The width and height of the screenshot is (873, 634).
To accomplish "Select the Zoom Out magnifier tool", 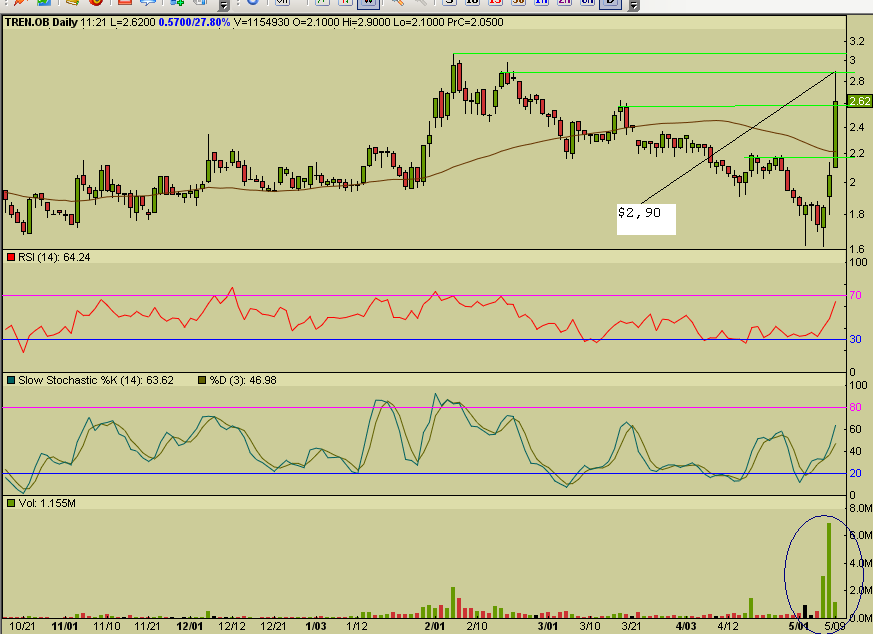I will click(424, 5).
